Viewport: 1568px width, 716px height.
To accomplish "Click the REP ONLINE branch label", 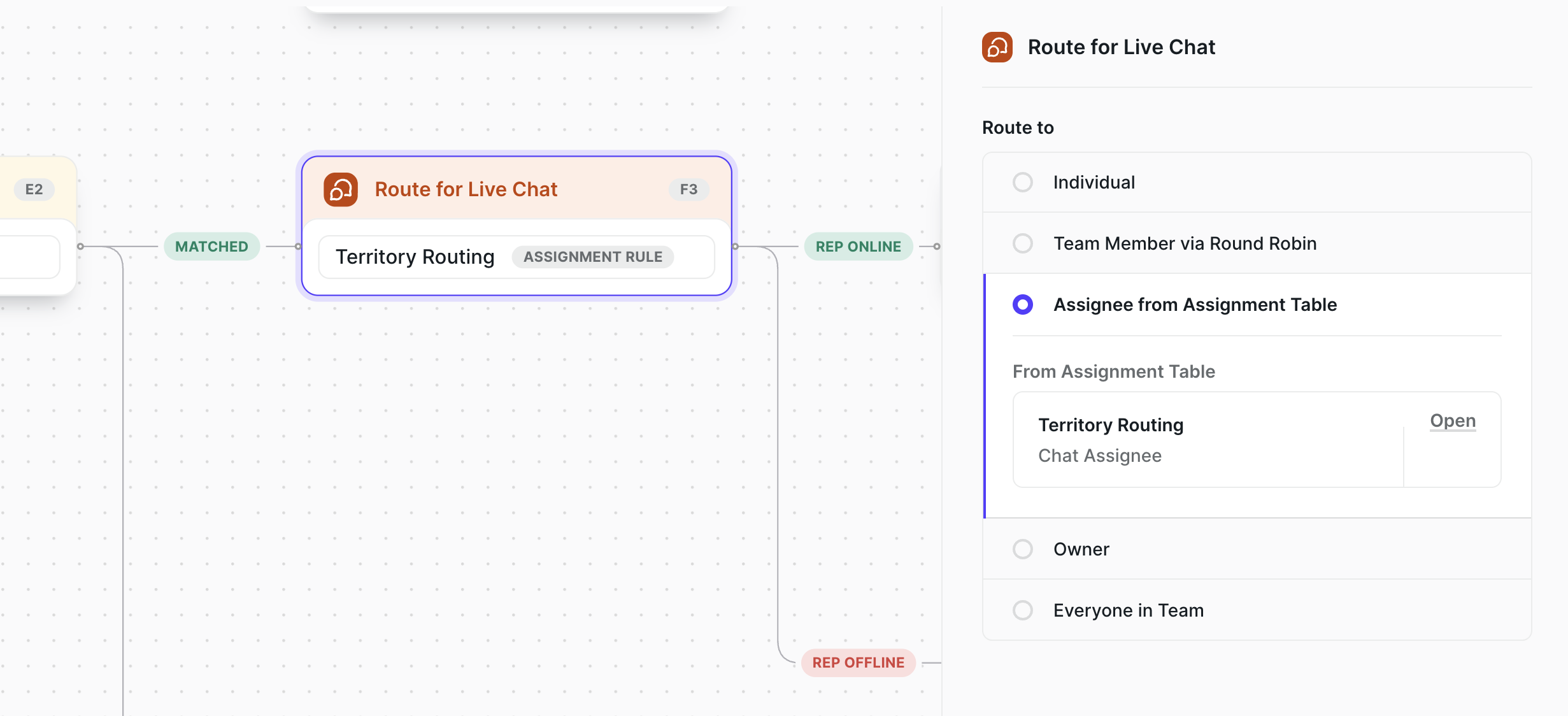I will [858, 247].
